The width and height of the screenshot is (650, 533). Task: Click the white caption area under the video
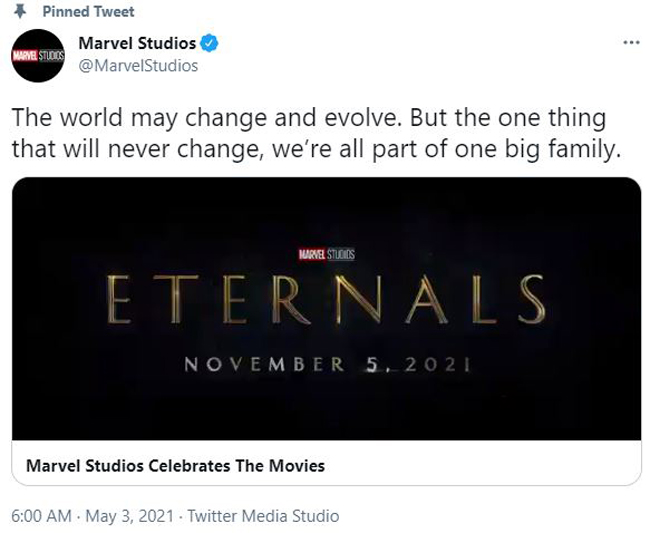(326, 463)
